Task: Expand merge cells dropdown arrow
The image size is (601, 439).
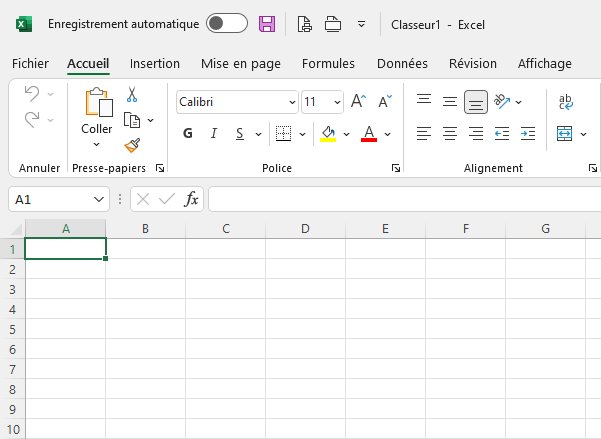Action: point(583,134)
